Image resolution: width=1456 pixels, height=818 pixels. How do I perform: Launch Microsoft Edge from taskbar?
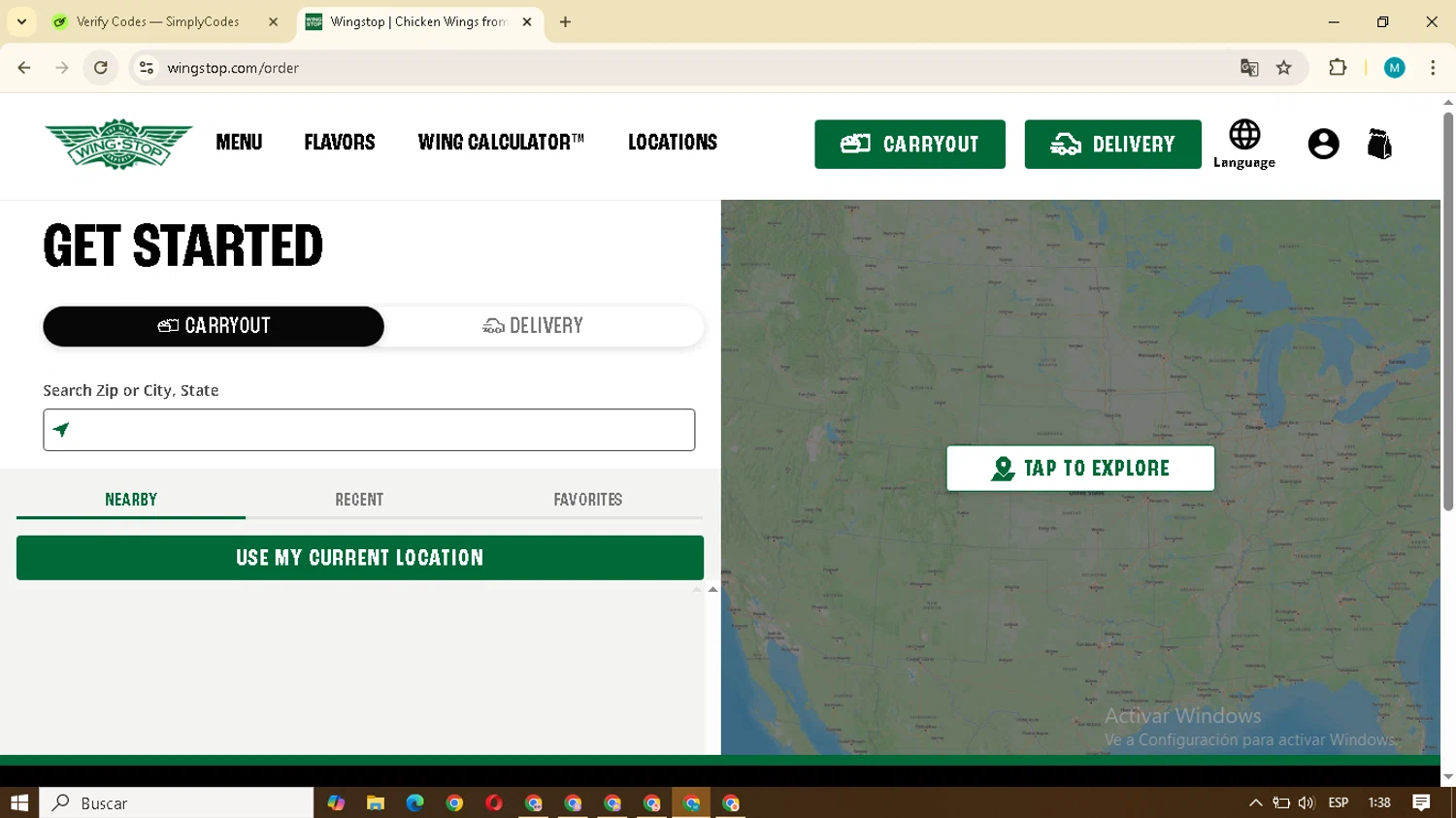(415, 802)
